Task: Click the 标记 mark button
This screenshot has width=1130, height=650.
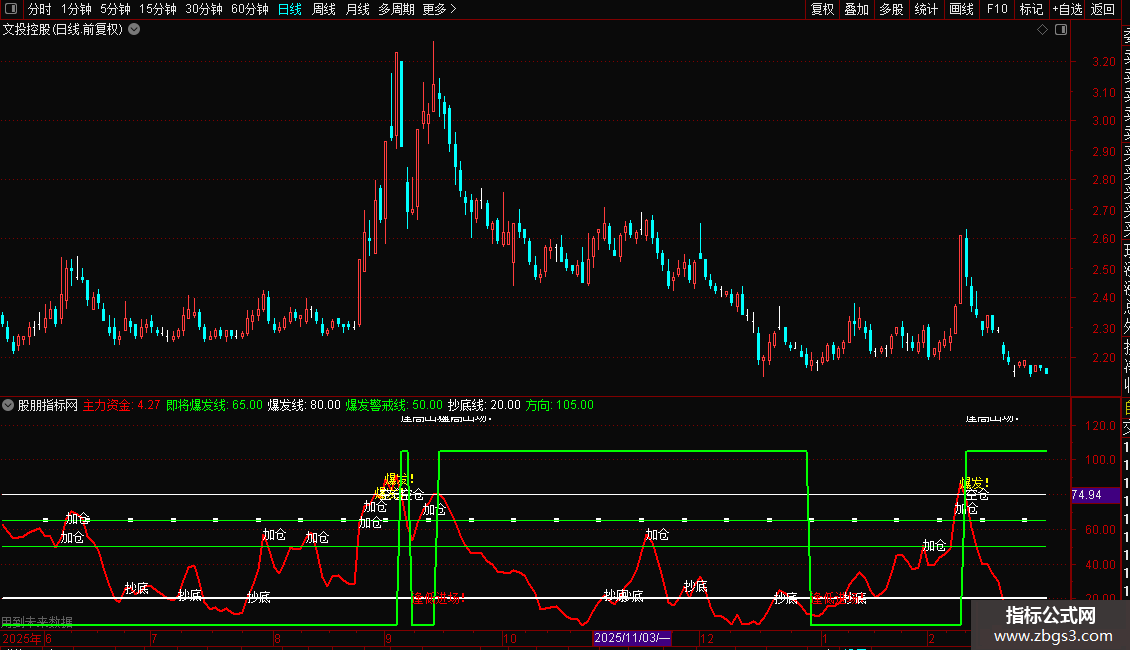Action: click(1031, 9)
